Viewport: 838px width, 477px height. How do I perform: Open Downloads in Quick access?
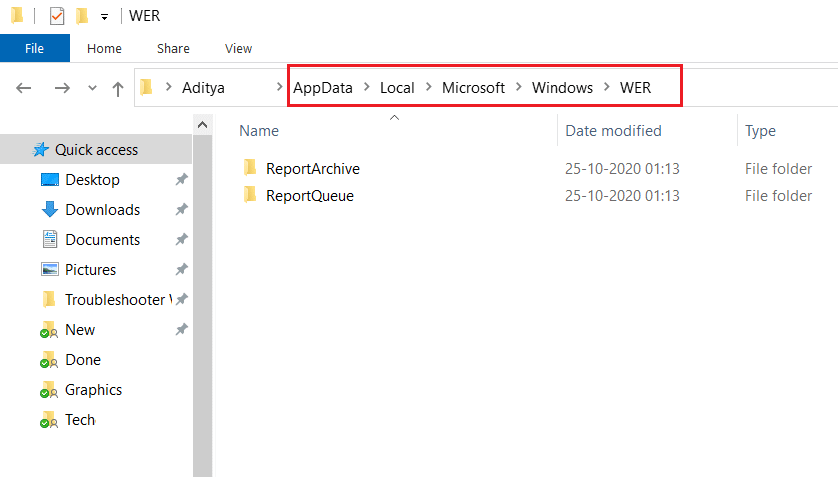102,210
